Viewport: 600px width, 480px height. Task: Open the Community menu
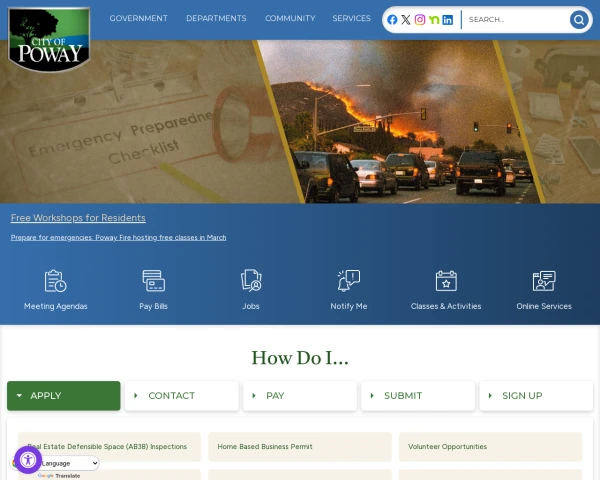tap(290, 18)
